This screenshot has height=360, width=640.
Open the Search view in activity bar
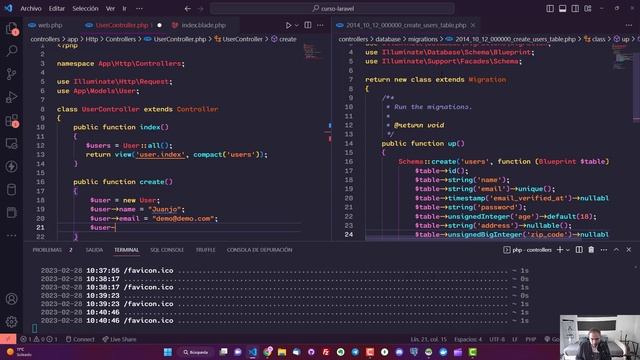point(11,51)
